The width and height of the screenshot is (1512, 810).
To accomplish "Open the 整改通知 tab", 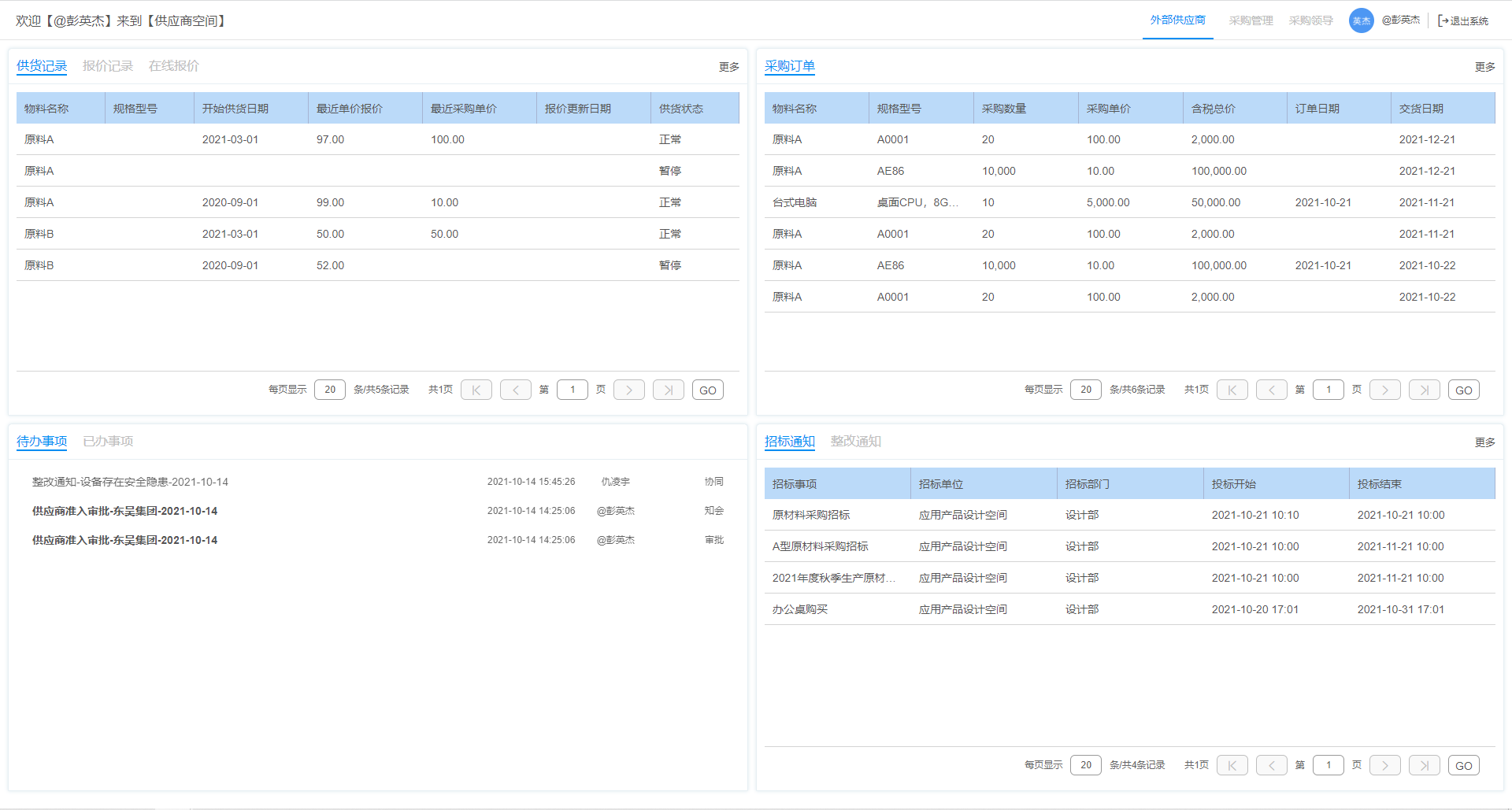I will [x=855, y=442].
